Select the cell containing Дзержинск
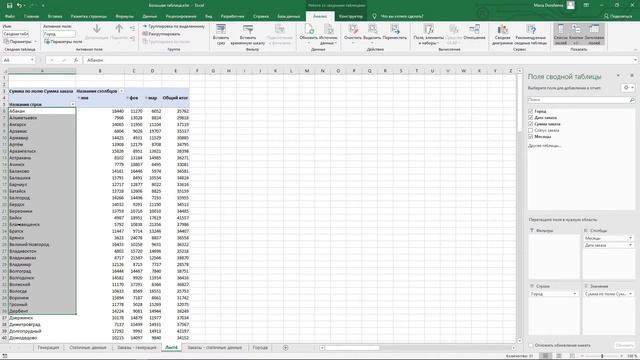This screenshot has height=360, width=640. click(42, 318)
